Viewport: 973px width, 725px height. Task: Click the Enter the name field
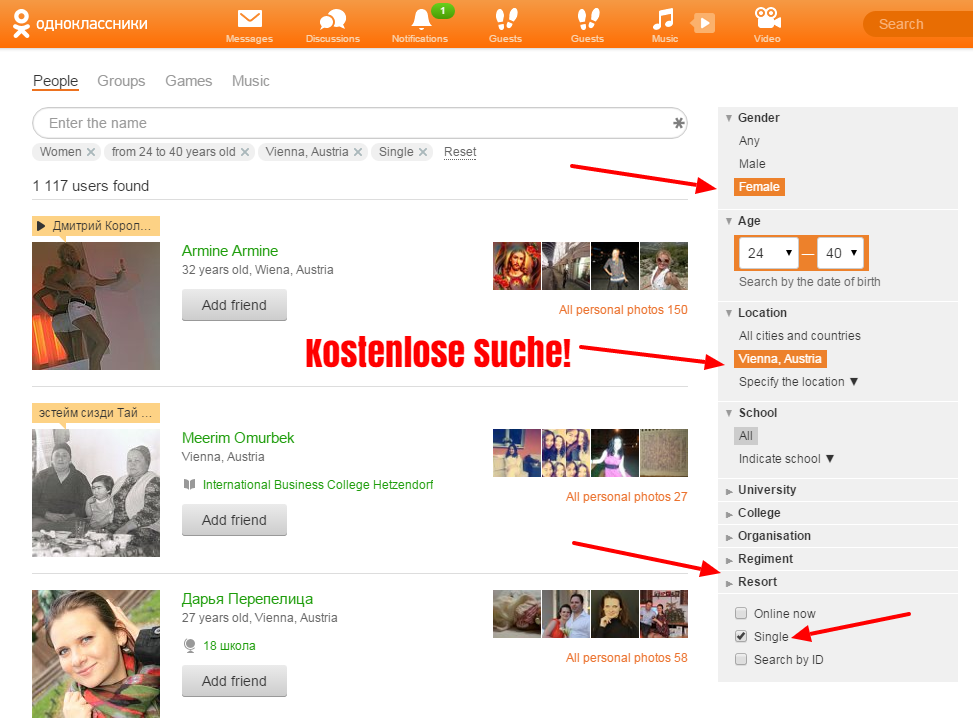tap(360, 123)
